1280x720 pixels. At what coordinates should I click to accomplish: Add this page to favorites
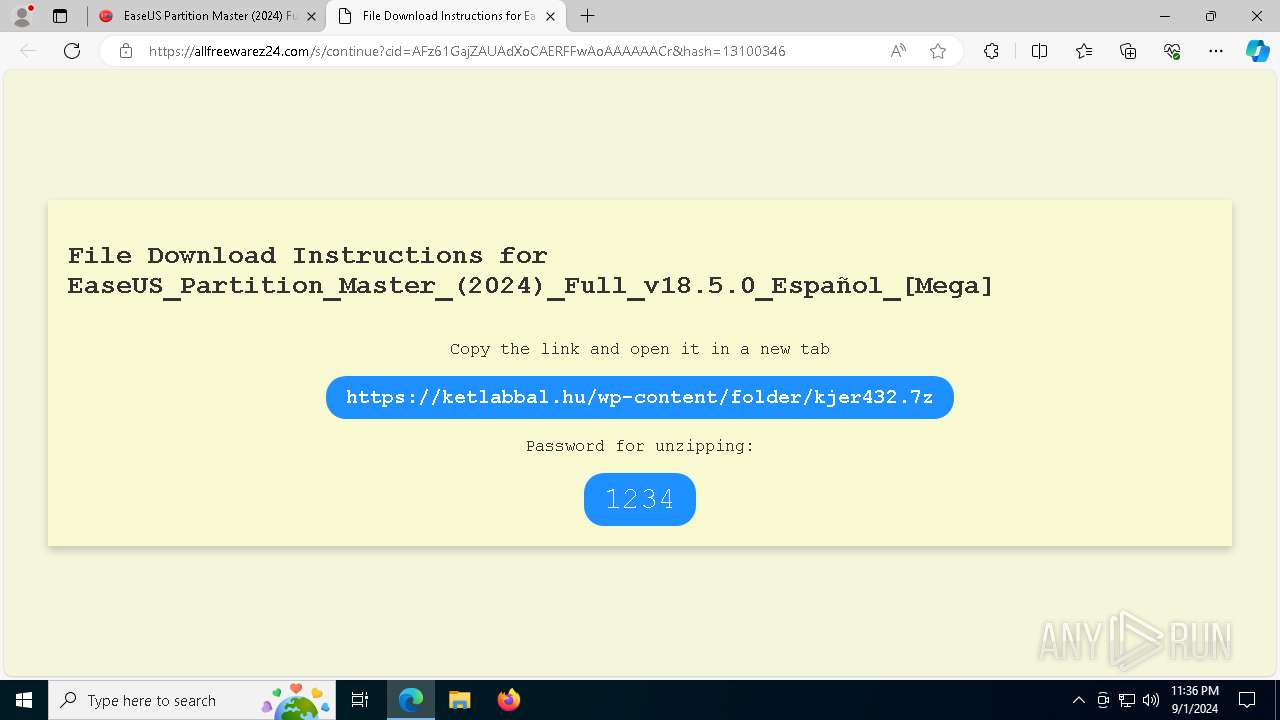pyautogui.click(x=938, y=51)
